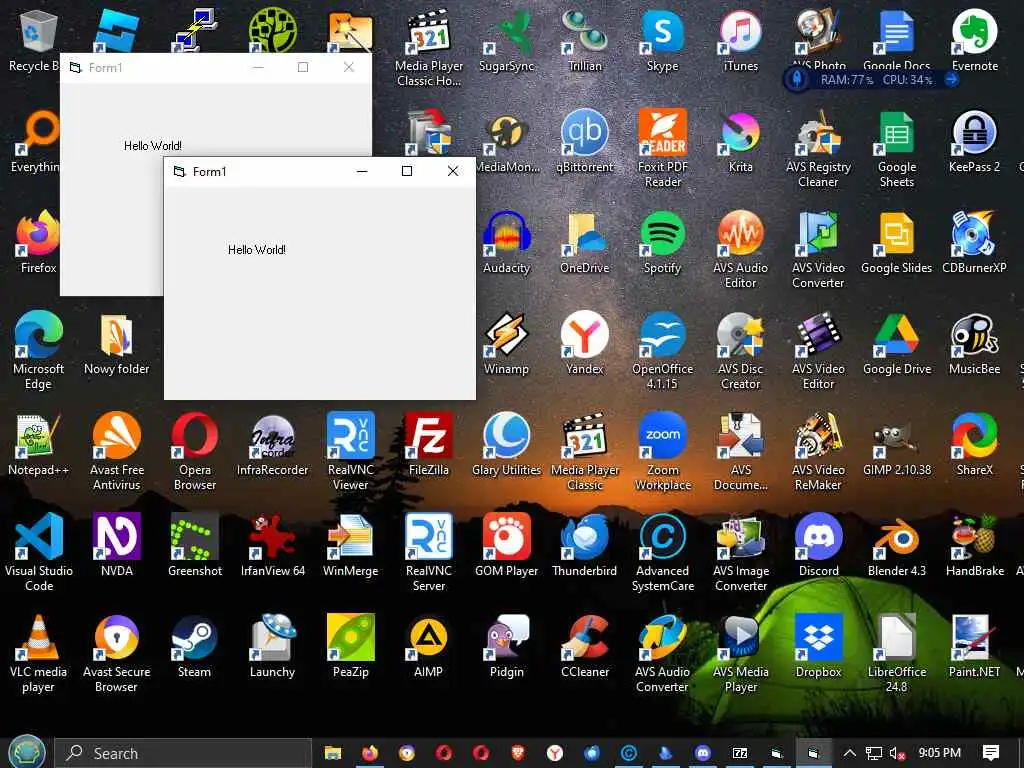Click inside the taskbar Search box
This screenshot has width=1024, height=768.
183,753
